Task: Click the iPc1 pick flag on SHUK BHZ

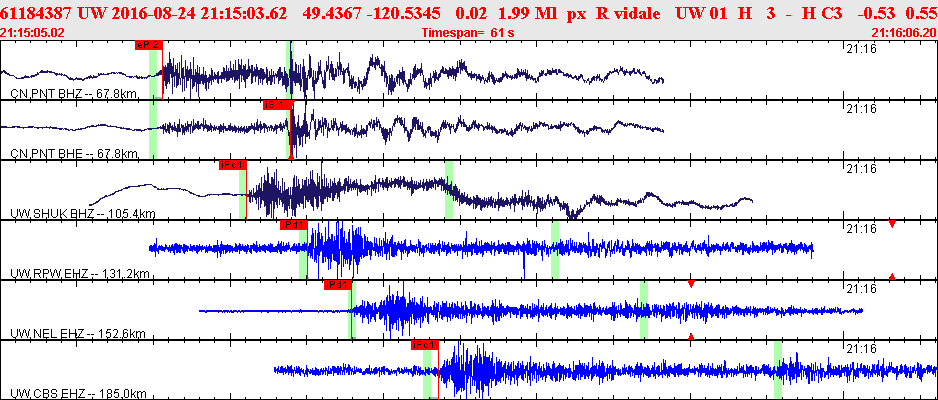Action: (x=233, y=165)
